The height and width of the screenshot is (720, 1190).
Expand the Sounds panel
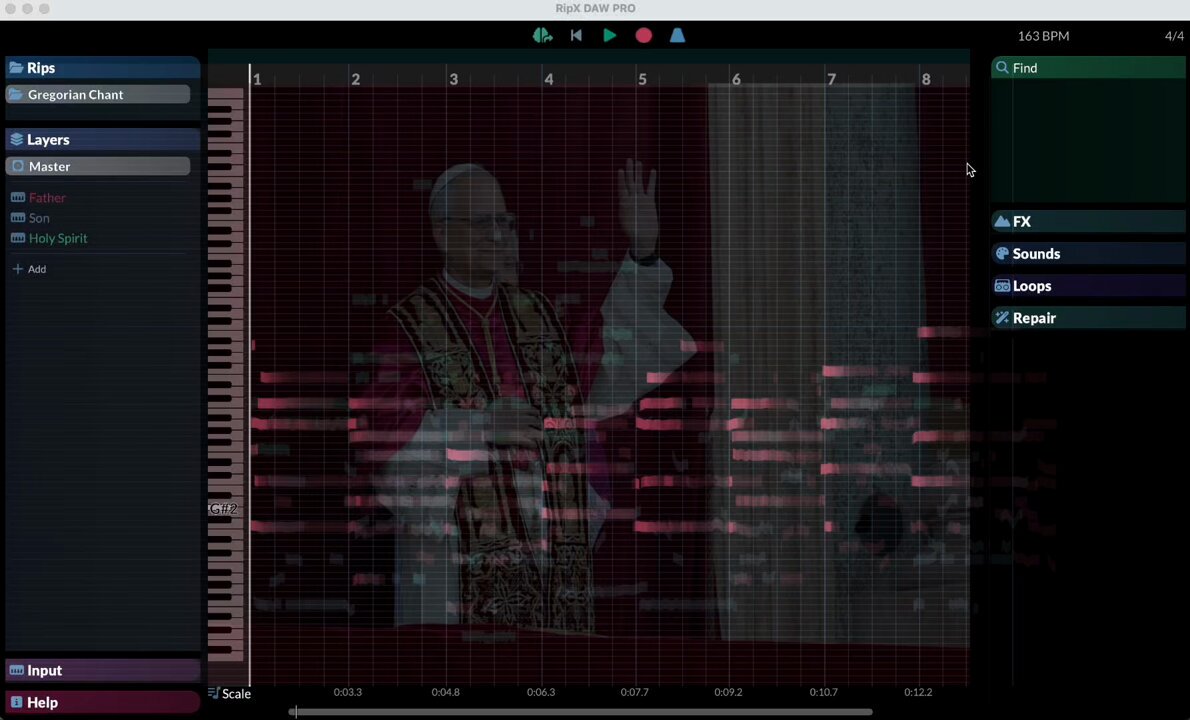1088,253
